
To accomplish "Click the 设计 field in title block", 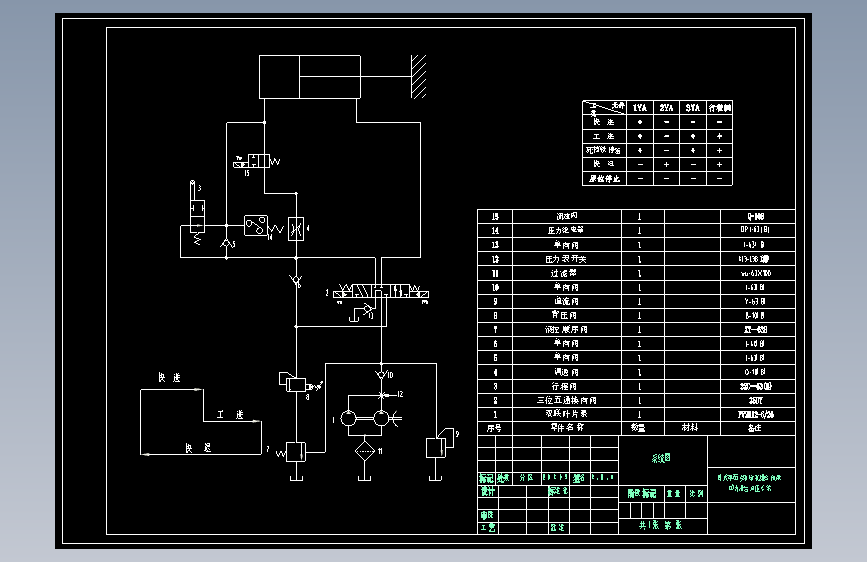I will click(488, 491).
